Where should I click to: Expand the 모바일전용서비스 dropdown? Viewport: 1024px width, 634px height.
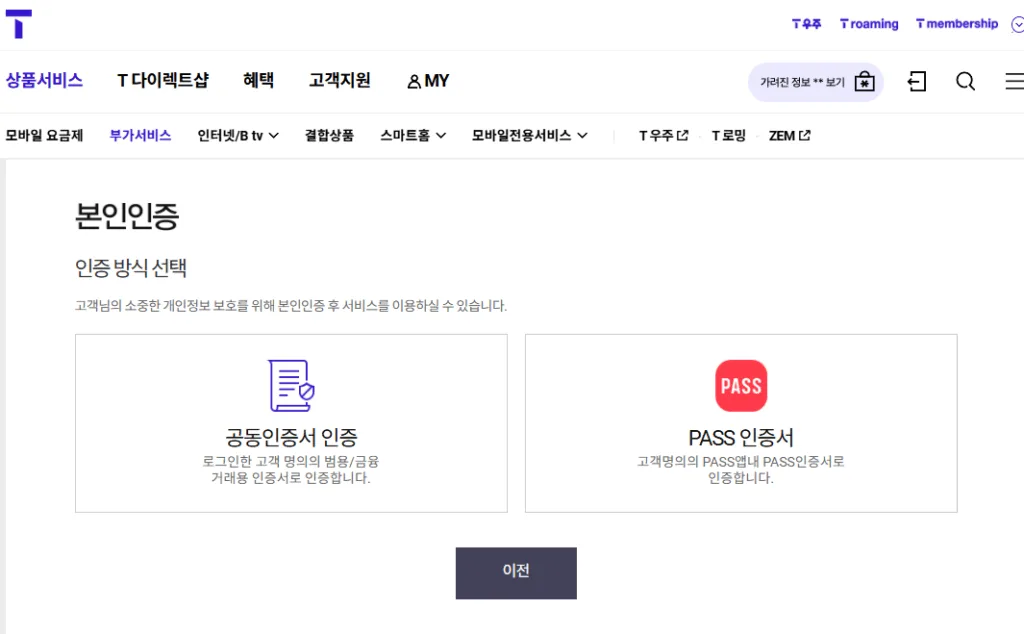(x=530, y=136)
